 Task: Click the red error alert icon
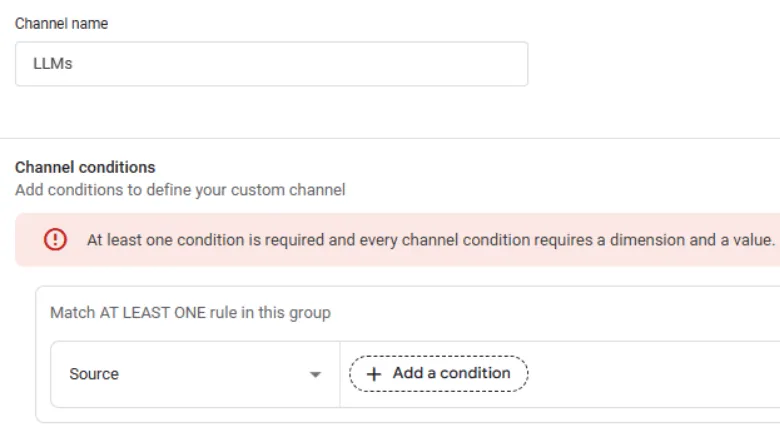pyautogui.click(x=55, y=240)
